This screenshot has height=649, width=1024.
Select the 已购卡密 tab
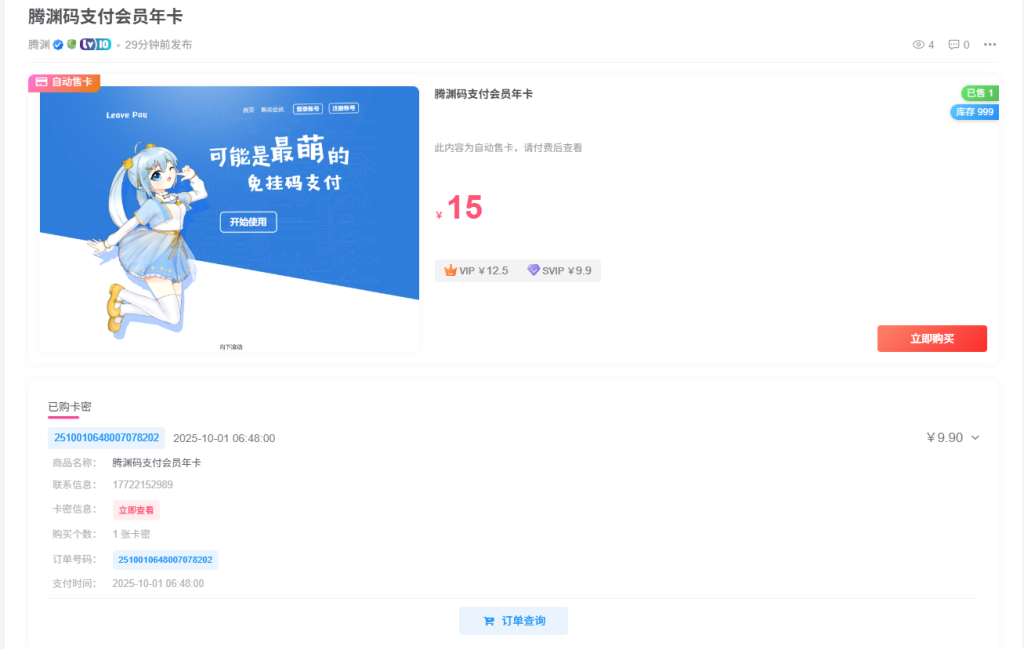[69, 406]
